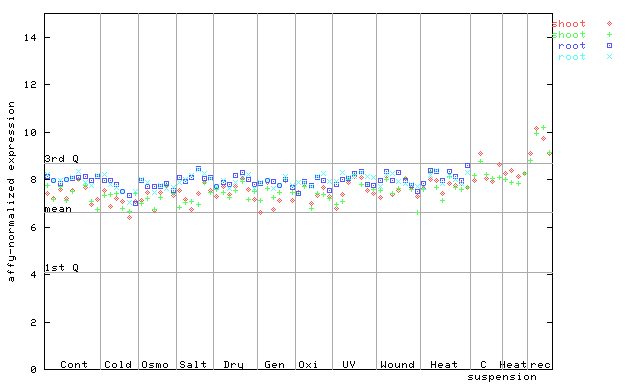Click the 'Osmo' category label
Screen dimensions: 640x384
click(155, 364)
